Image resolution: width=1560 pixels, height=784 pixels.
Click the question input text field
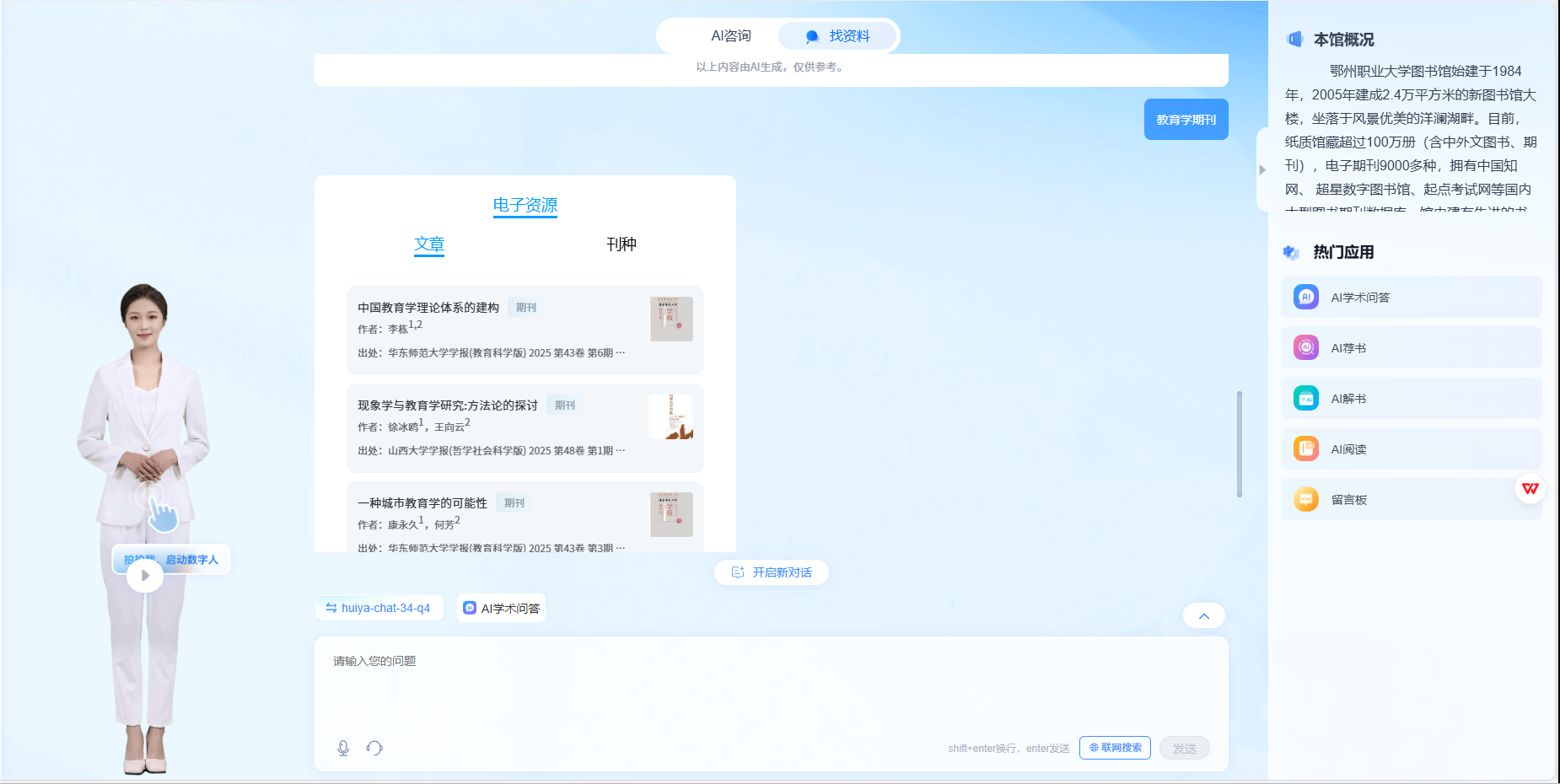pyautogui.click(x=771, y=683)
